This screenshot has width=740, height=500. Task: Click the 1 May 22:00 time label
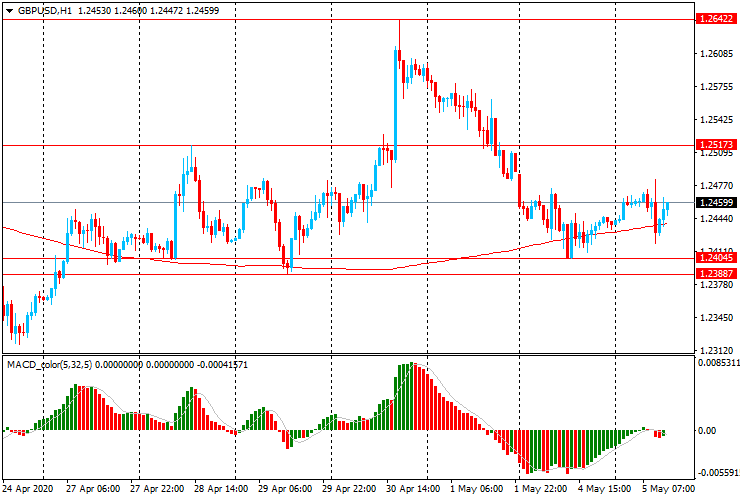coord(541,490)
